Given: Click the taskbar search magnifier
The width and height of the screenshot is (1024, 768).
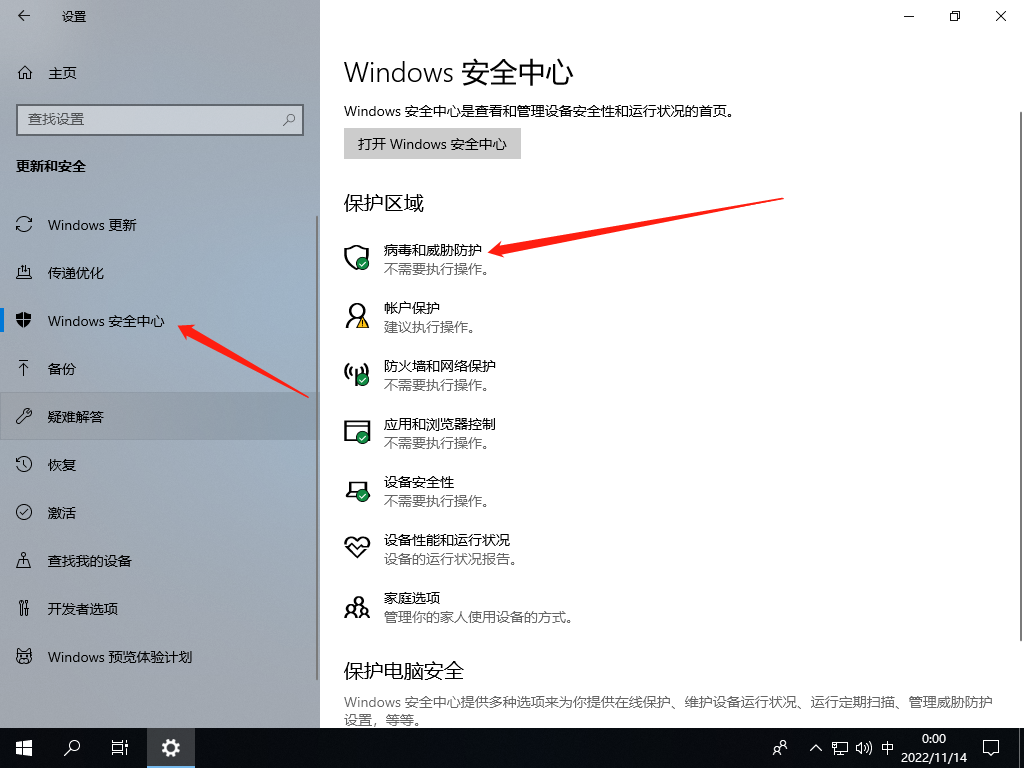Looking at the screenshot, I should (72, 748).
